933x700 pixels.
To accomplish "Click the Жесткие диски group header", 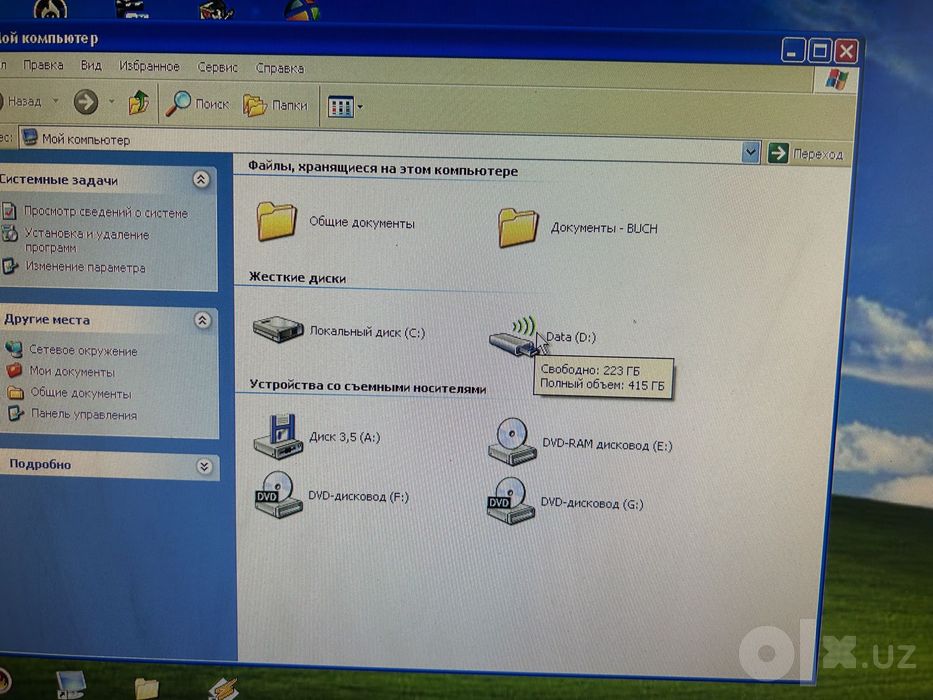I will [297, 277].
